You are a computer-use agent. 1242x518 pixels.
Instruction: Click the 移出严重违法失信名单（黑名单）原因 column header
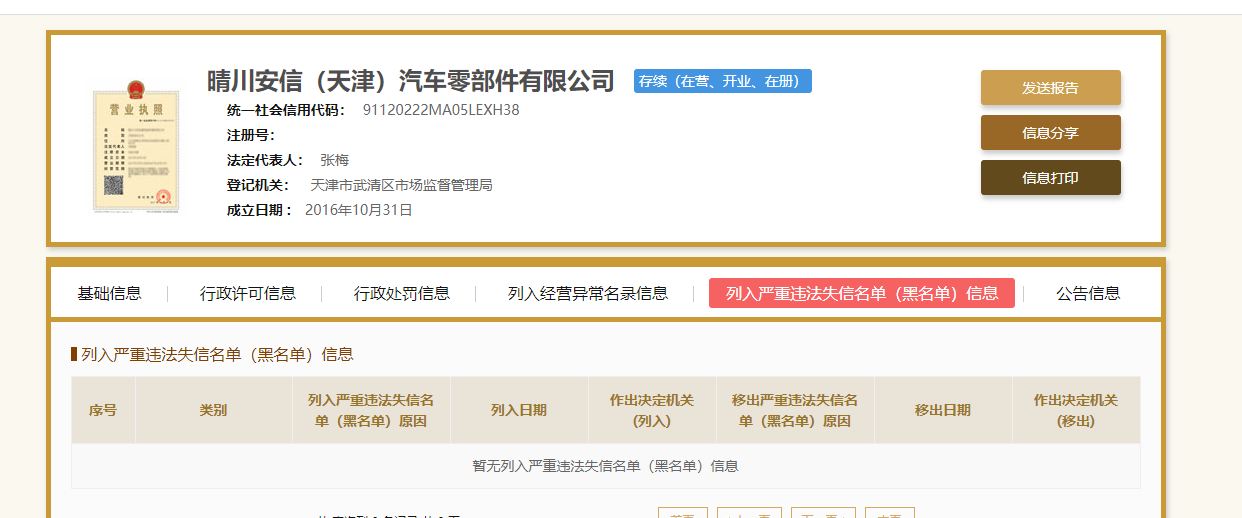click(795, 410)
